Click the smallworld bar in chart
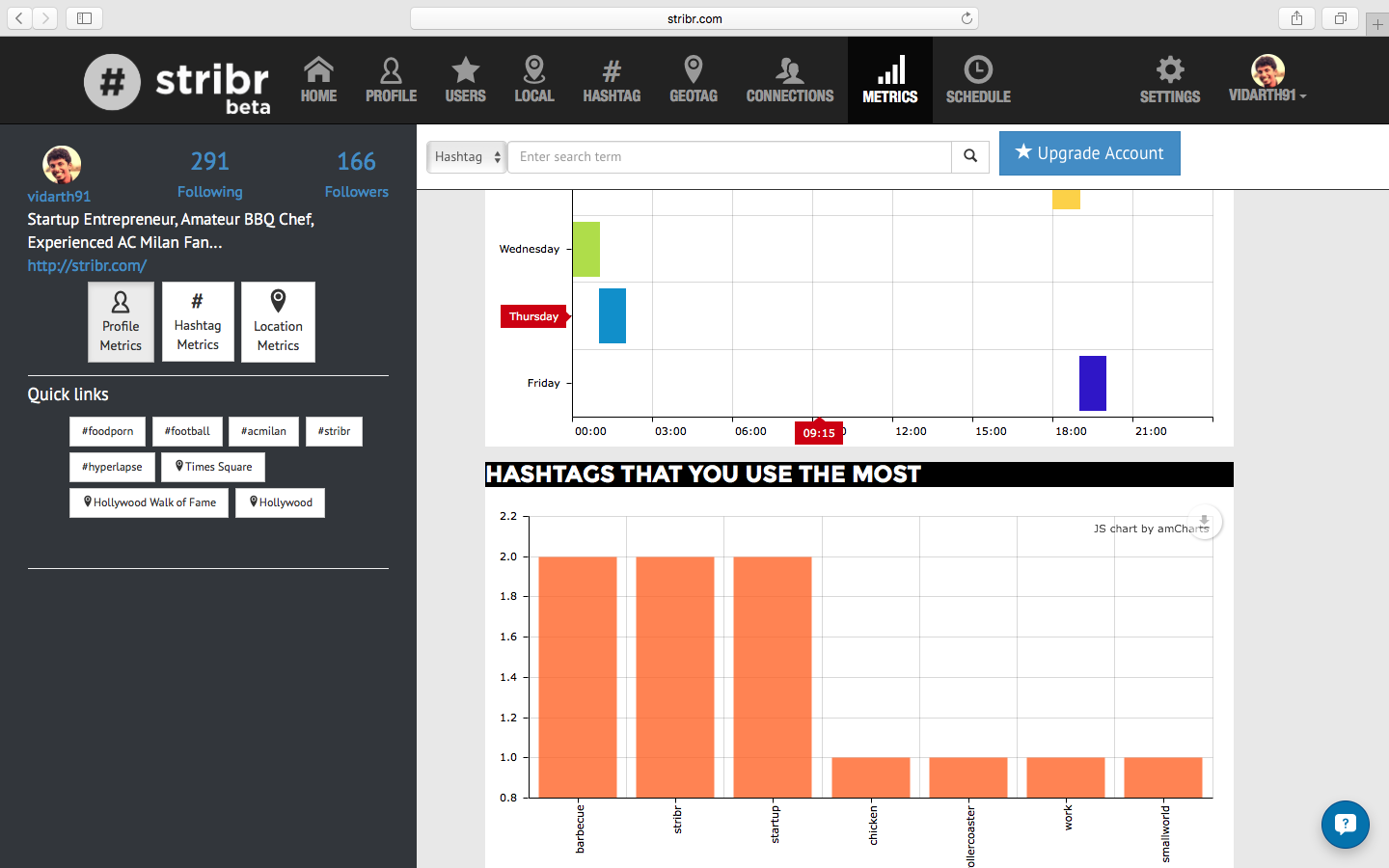The image size is (1389, 868). coord(1163,777)
